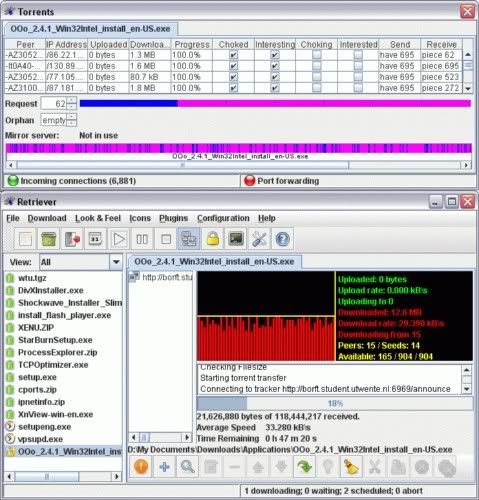Open the View All dropdown arrow
Image resolution: width=479 pixels, height=500 pixels.
point(116,262)
